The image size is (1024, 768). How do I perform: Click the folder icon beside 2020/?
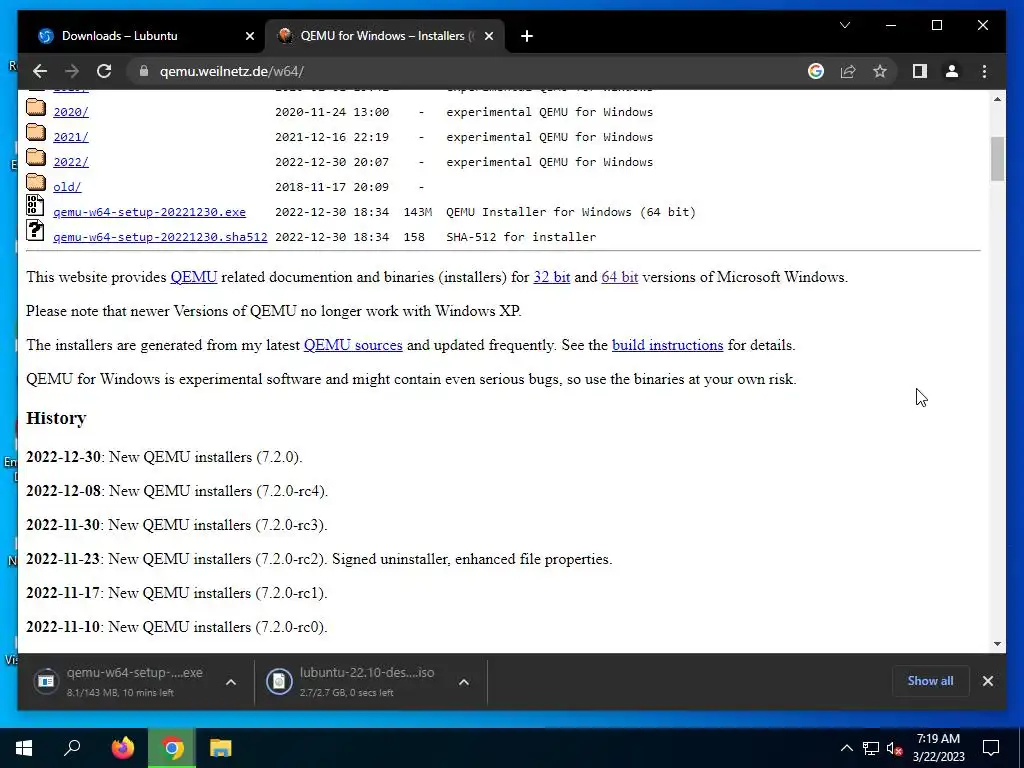click(36, 107)
